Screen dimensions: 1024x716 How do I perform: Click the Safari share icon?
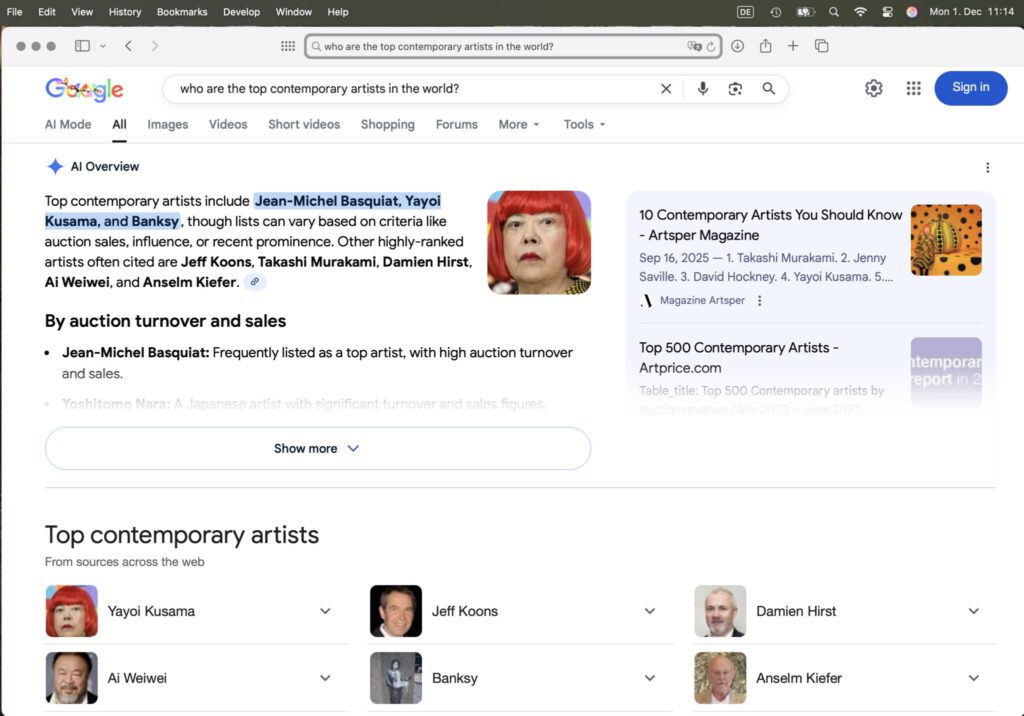[765, 45]
